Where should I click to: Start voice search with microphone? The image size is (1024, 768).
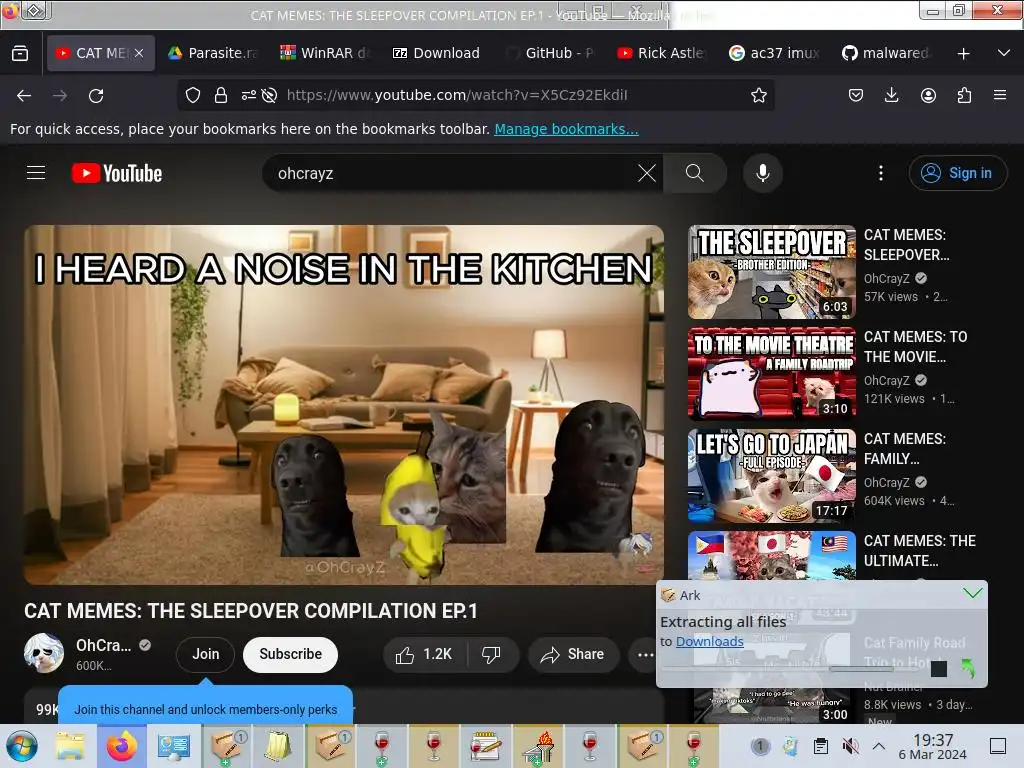coord(763,173)
